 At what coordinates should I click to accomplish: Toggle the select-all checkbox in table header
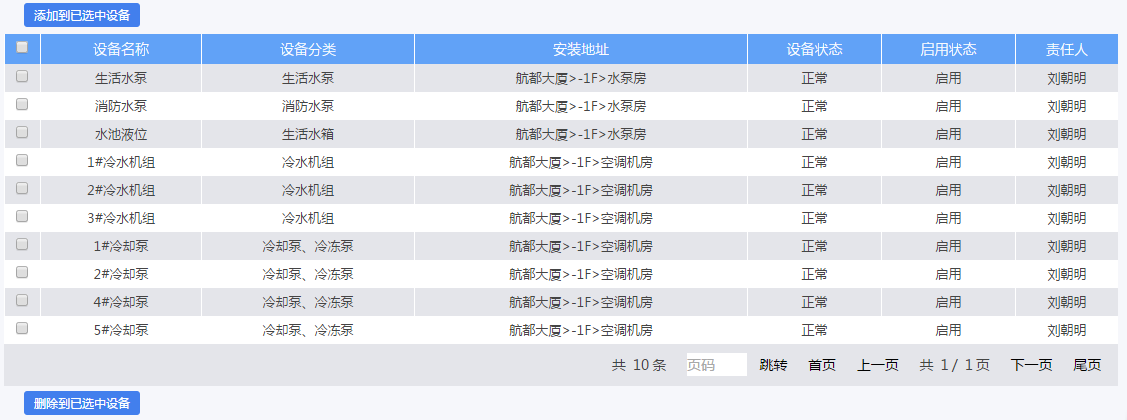22,47
